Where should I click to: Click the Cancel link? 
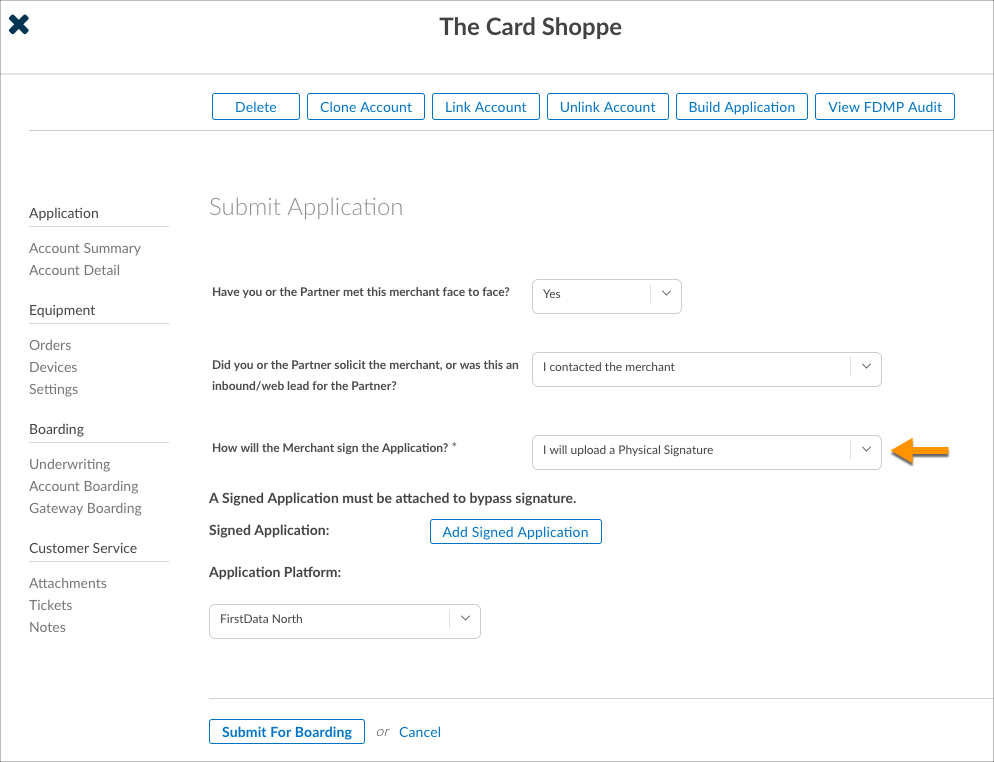click(420, 732)
